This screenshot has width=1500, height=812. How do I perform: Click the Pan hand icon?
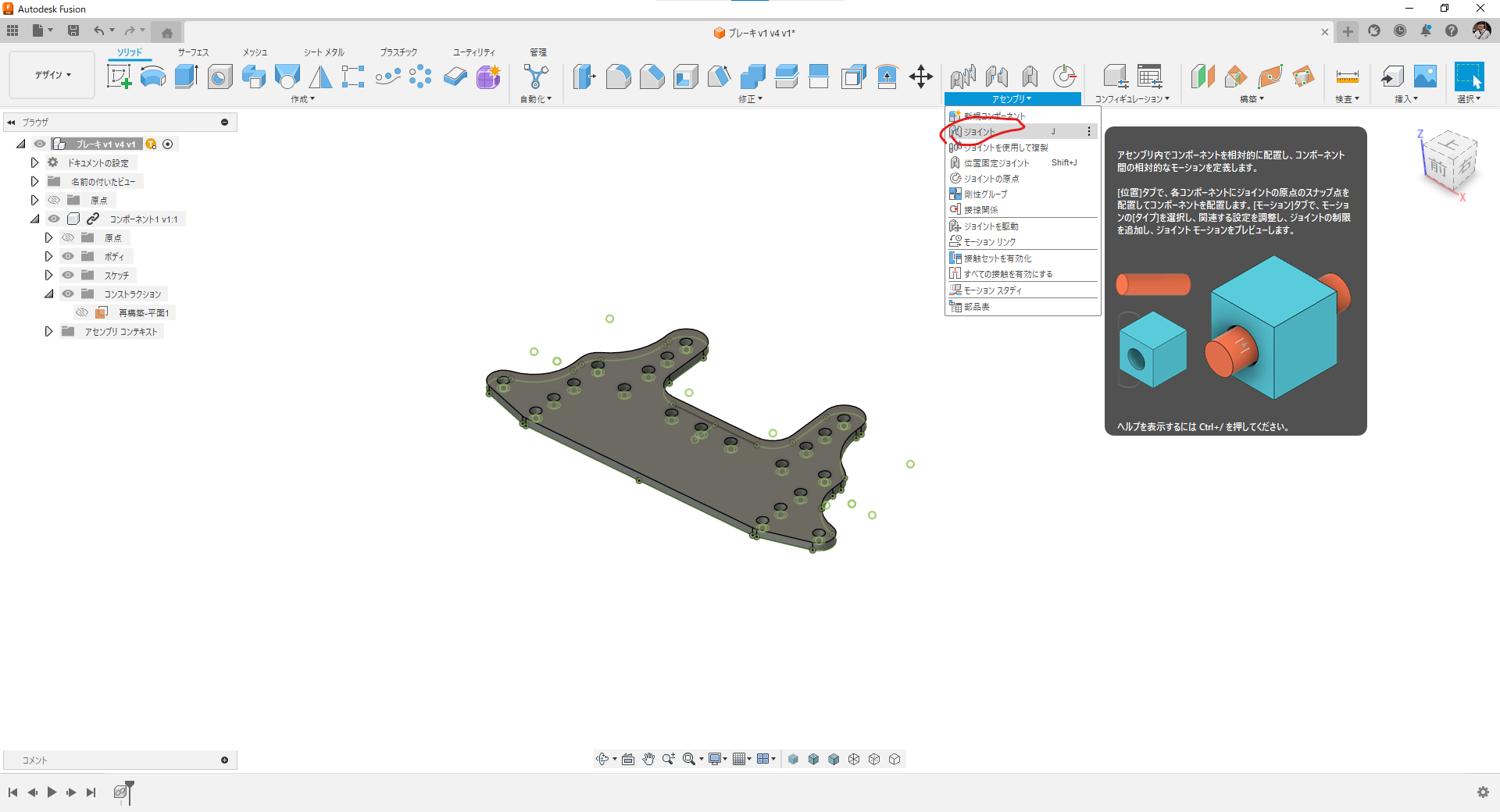[x=648, y=759]
